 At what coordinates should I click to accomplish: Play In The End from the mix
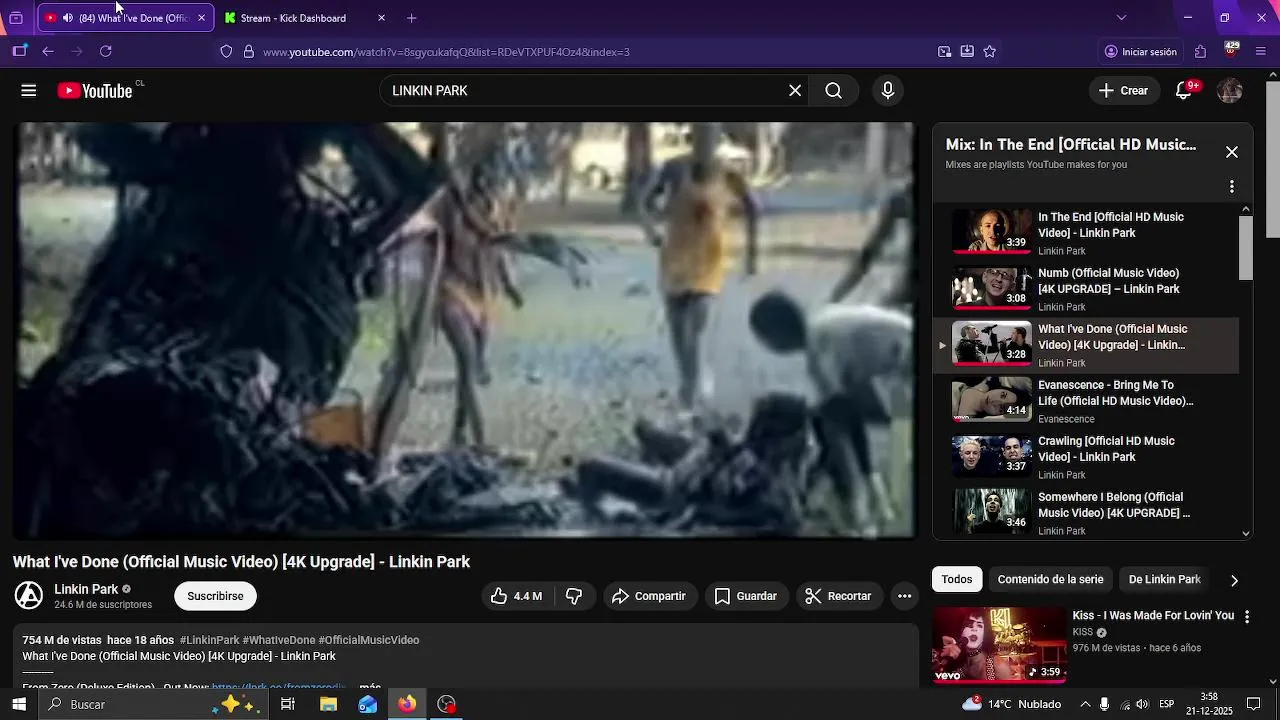1086,232
